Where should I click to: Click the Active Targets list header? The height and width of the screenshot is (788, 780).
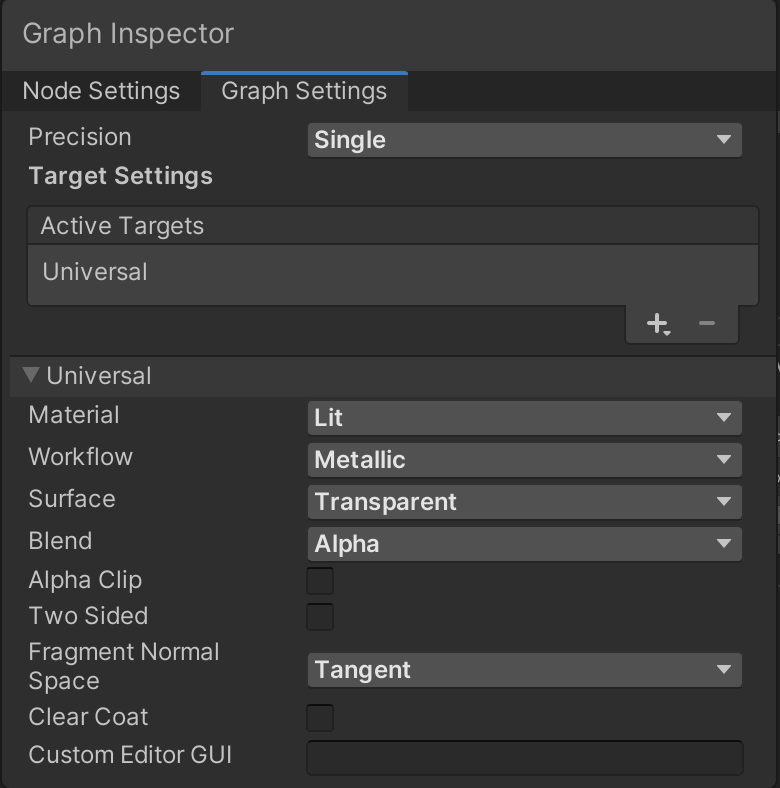122,226
